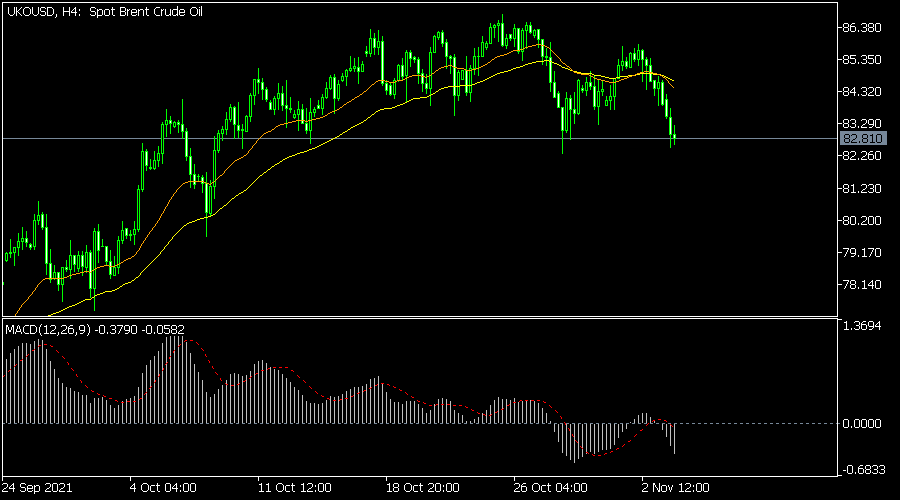
Task: Click the time label 2 Nov 12:00
Action: (676, 488)
